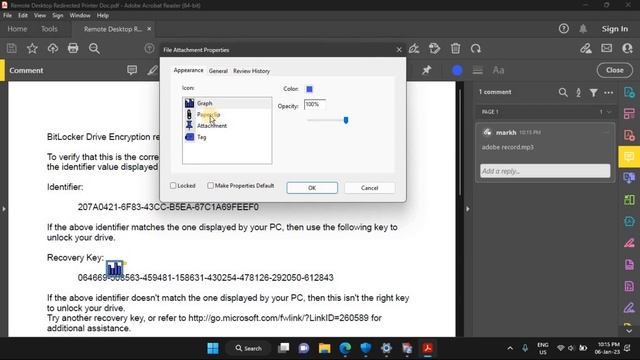Open the Sign menu
Screen dimensions: 640x360
tap(58, 15)
